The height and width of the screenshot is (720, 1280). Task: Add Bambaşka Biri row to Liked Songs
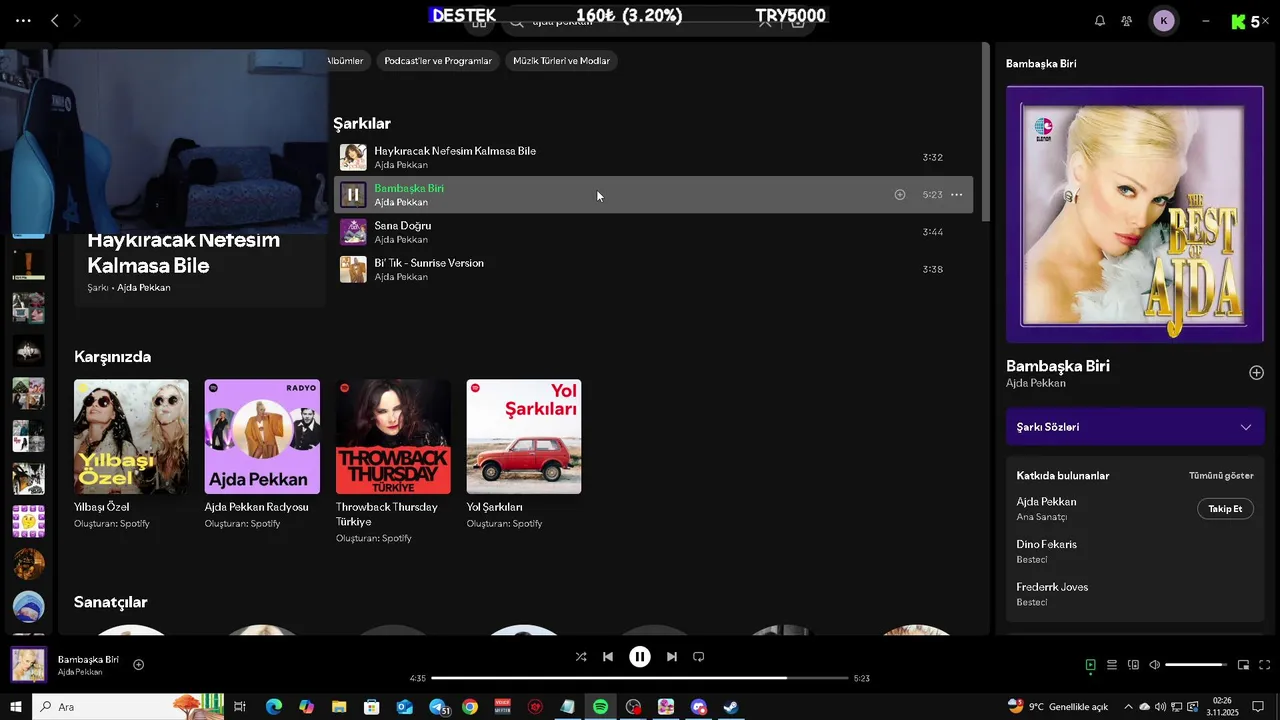[900, 195]
